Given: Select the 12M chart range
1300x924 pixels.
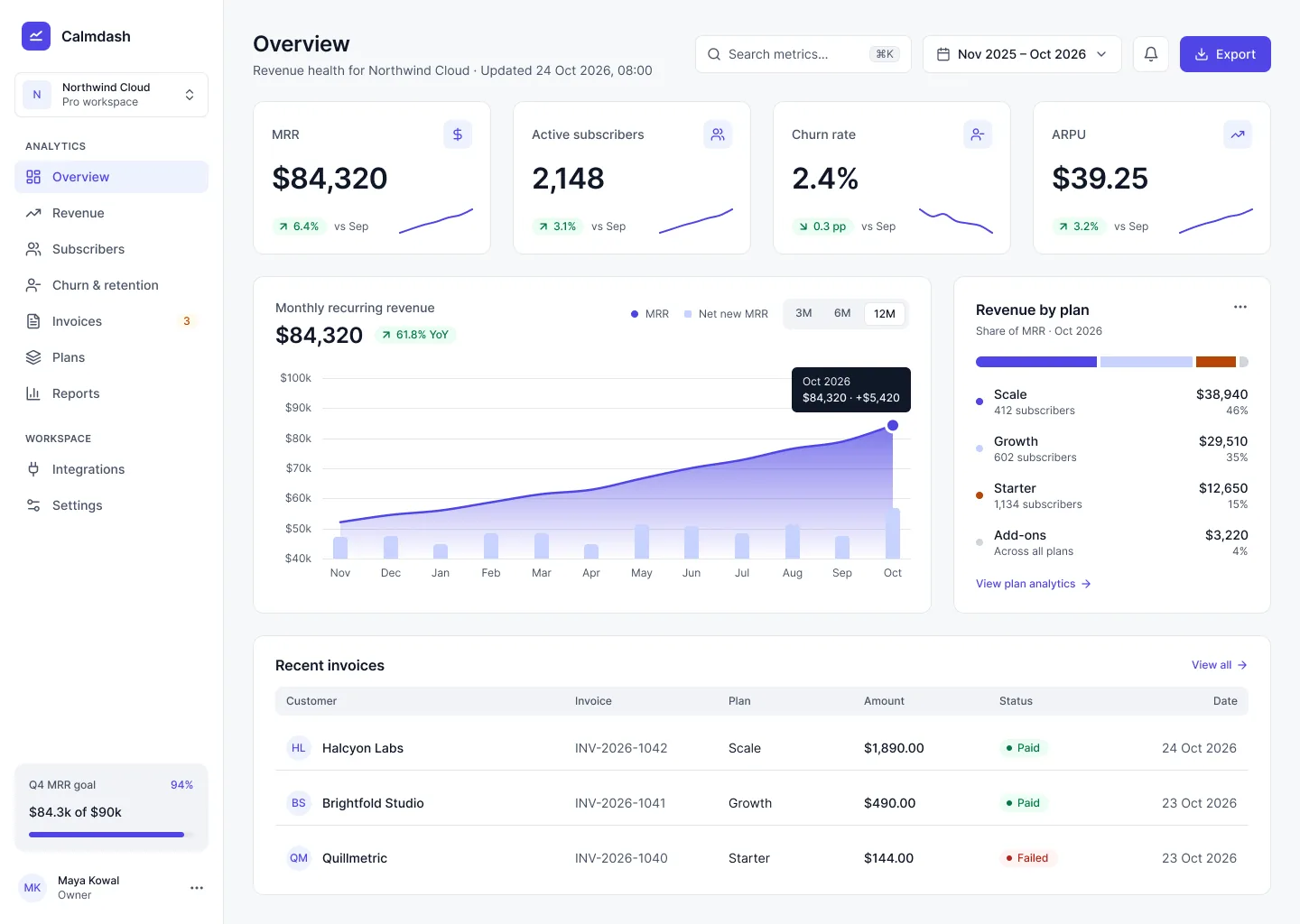Looking at the screenshot, I should 885,314.
